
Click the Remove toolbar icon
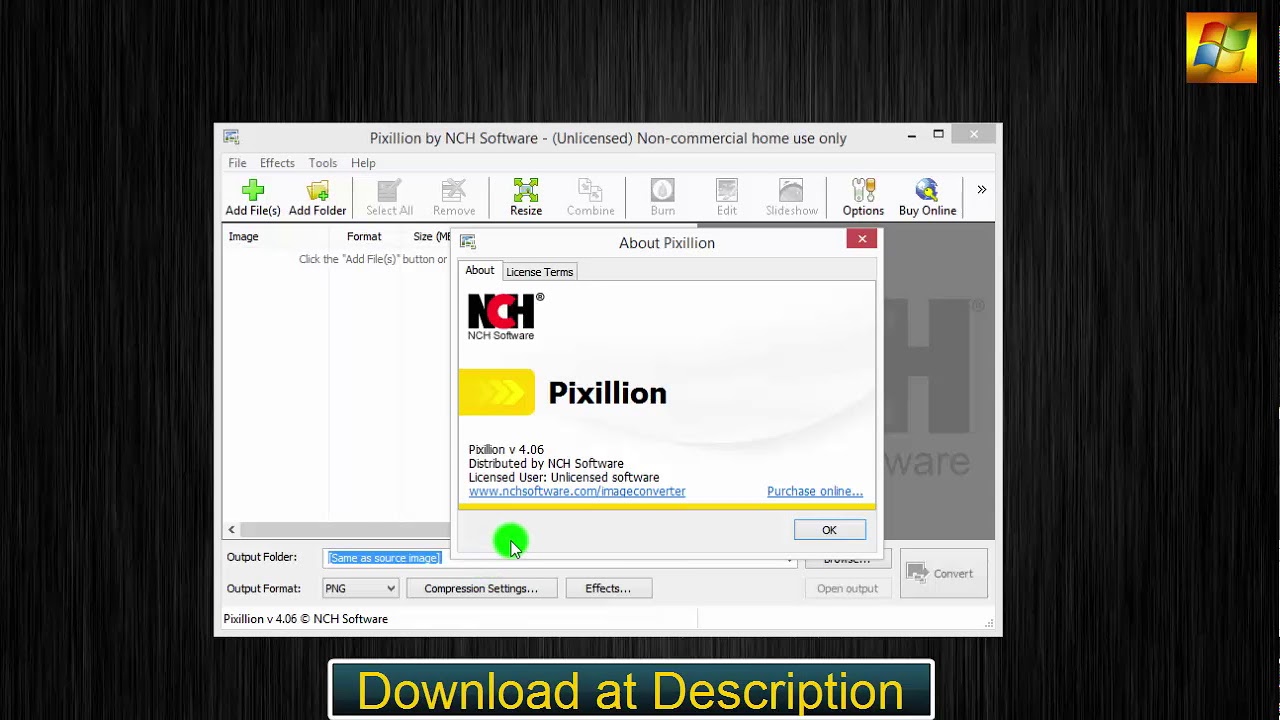point(454,197)
